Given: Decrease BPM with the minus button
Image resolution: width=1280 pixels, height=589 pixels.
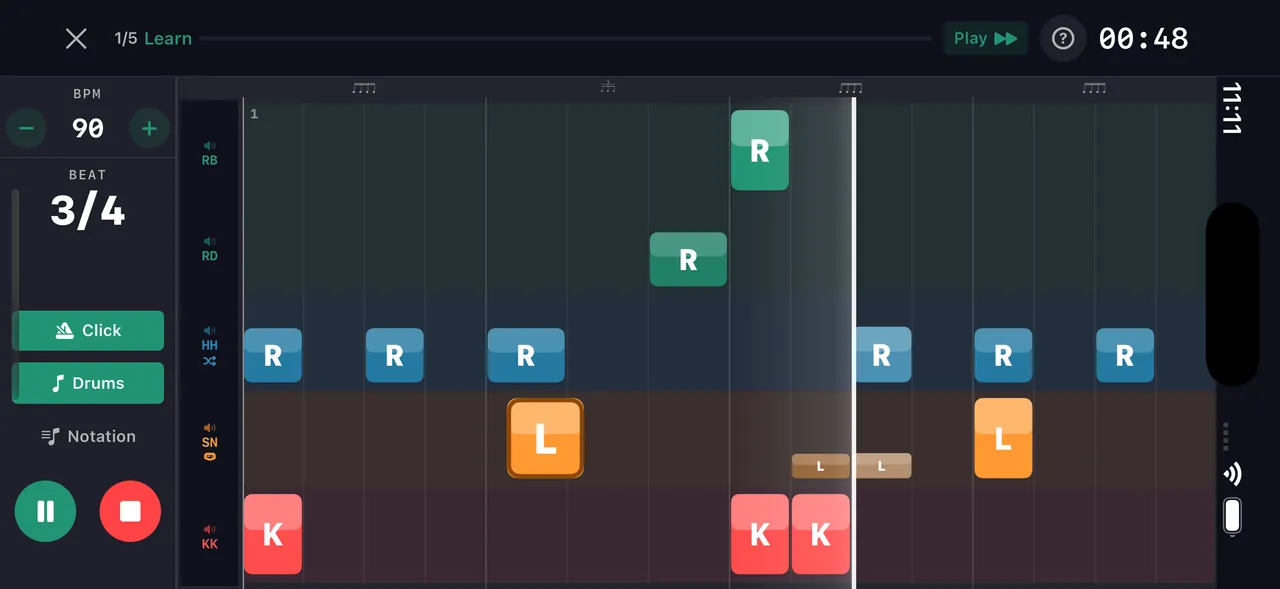Looking at the screenshot, I should click(27, 128).
